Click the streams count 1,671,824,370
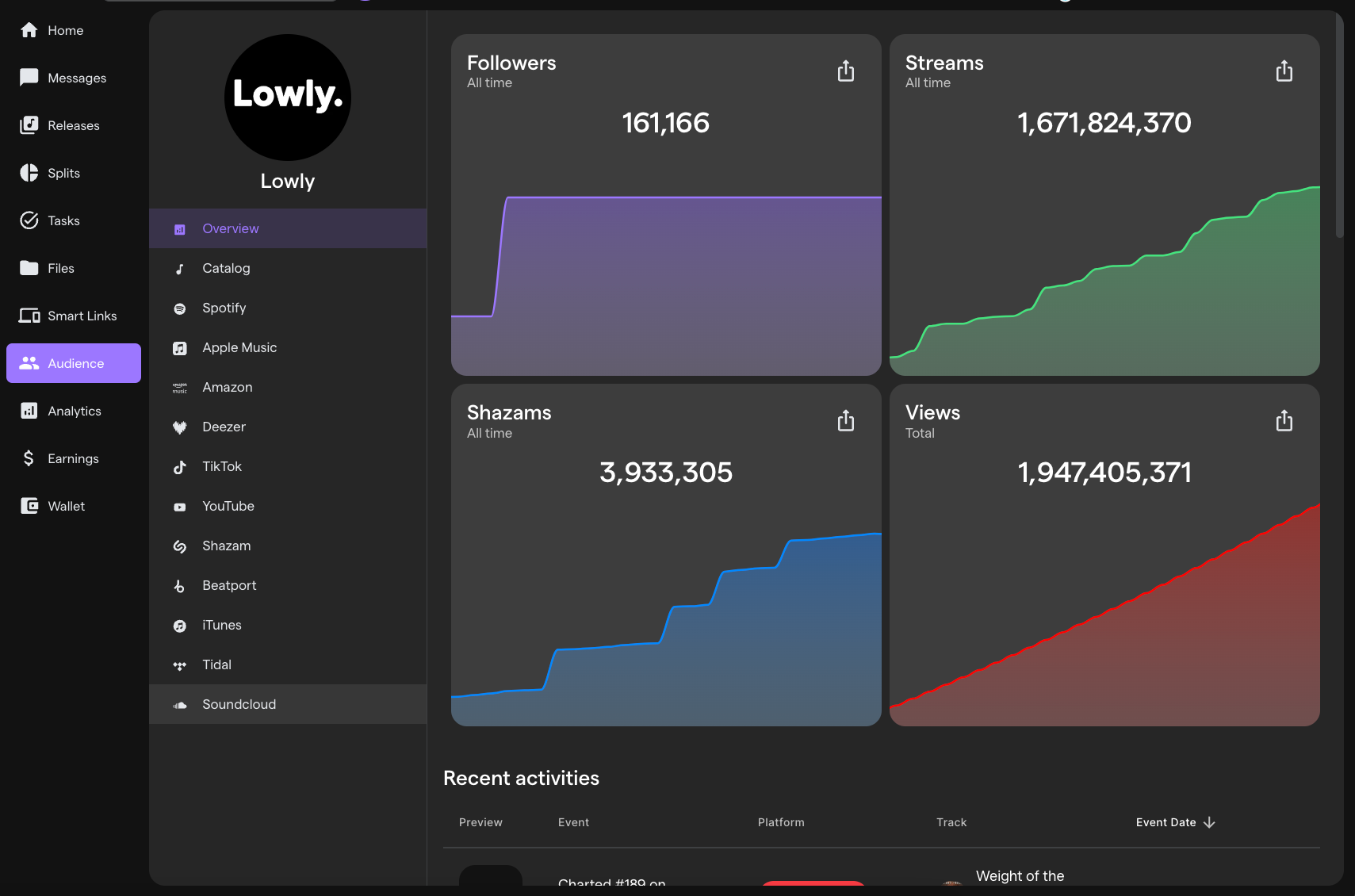Image resolution: width=1355 pixels, height=896 pixels. (x=1104, y=123)
